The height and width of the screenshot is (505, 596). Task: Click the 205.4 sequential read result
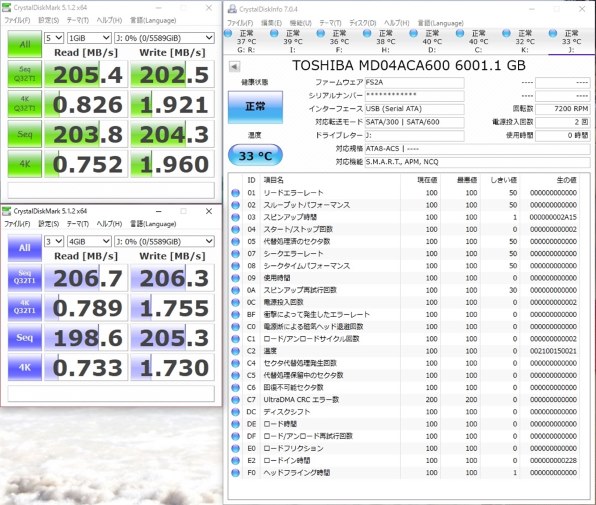tap(87, 74)
